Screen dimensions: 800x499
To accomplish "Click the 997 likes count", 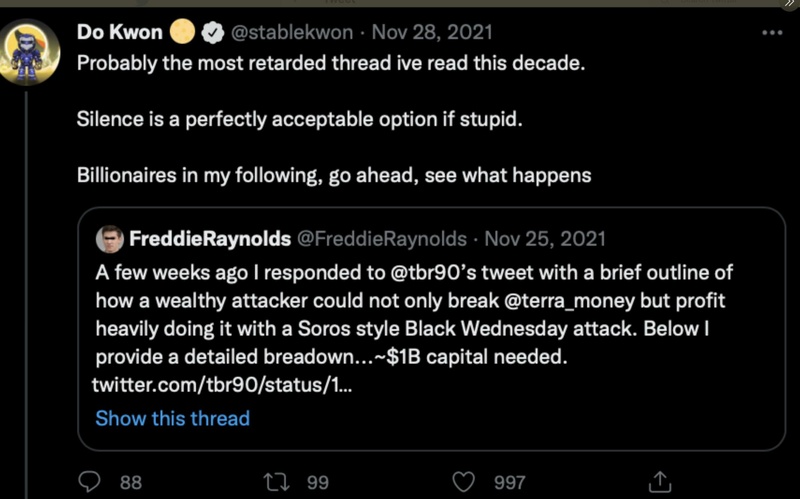I will (x=510, y=482).
